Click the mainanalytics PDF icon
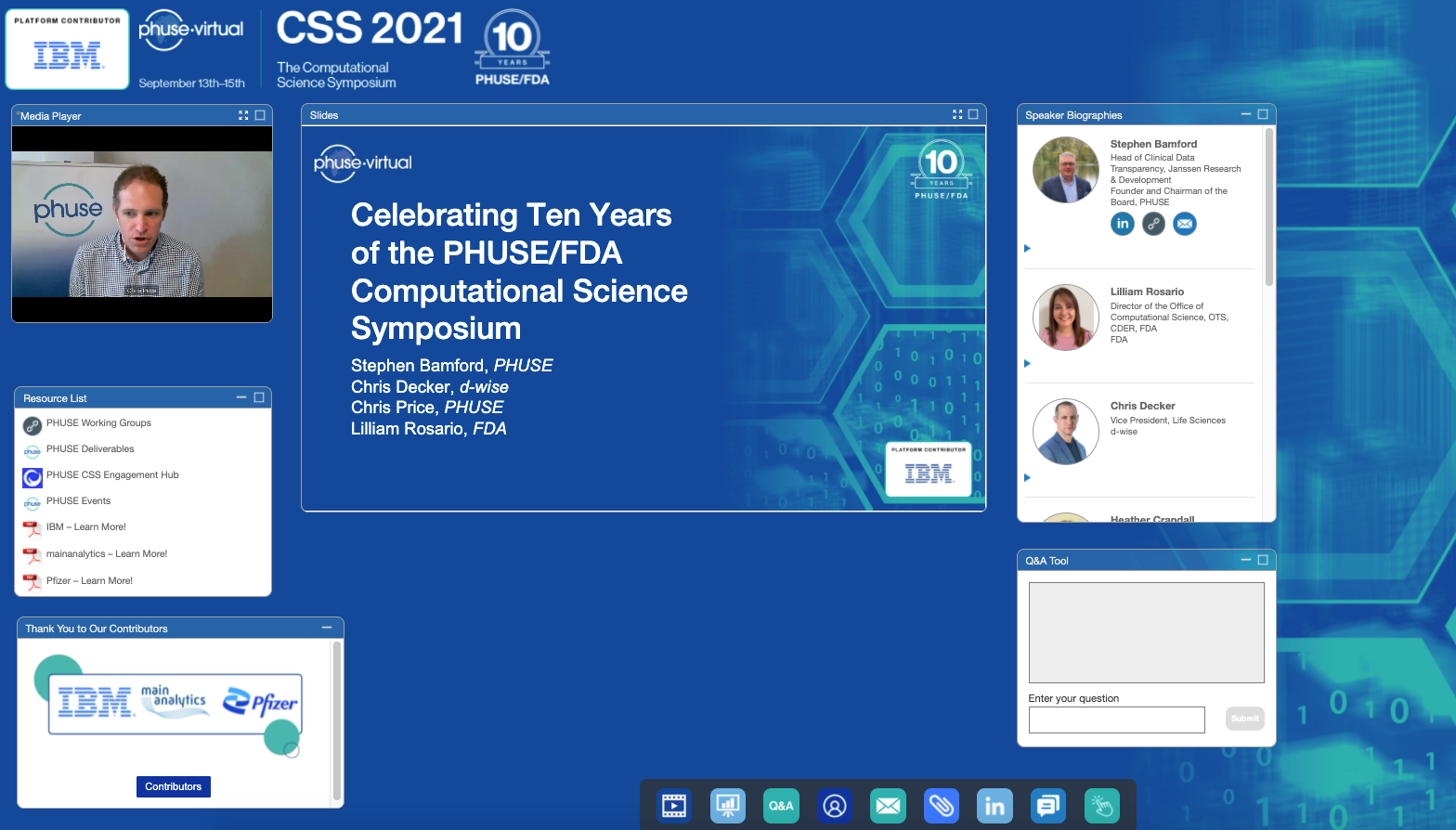The image size is (1456, 830). click(x=32, y=556)
